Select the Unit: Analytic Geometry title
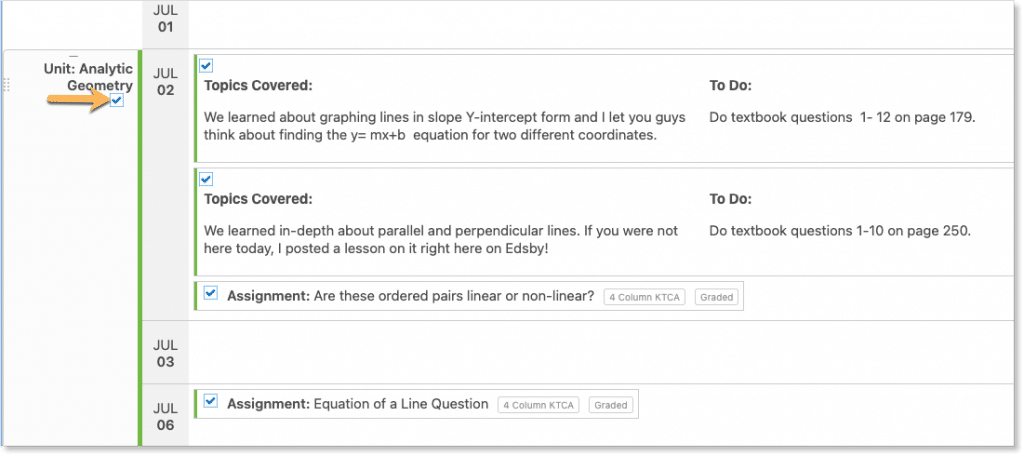The image size is (1024, 456). pyautogui.click(x=88, y=77)
